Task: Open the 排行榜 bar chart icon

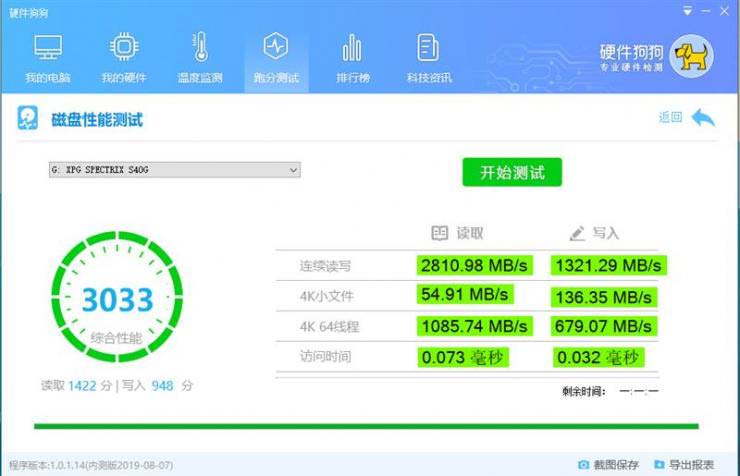Action: click(352, 47)
